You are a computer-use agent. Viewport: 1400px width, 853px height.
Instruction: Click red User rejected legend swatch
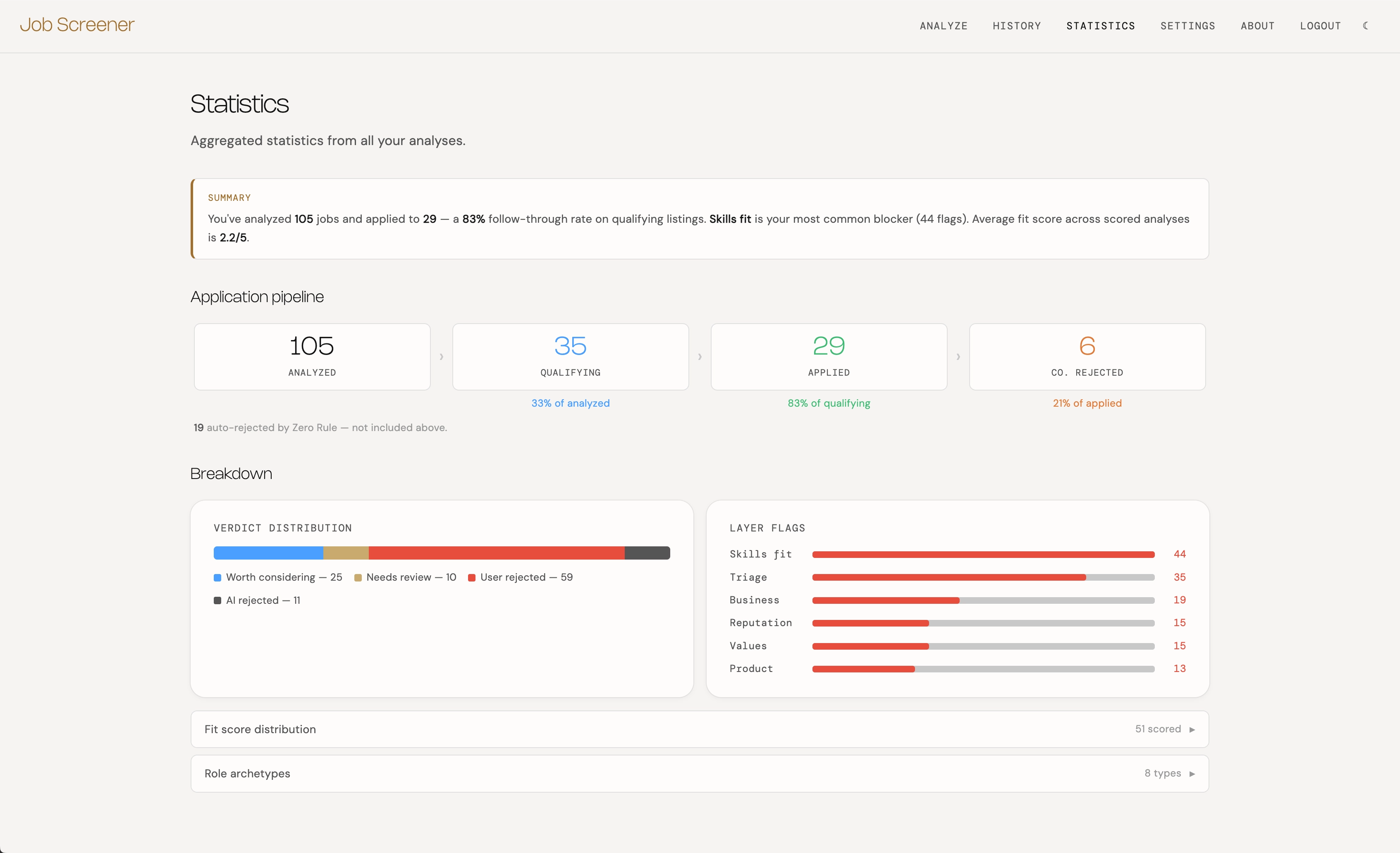472,578
